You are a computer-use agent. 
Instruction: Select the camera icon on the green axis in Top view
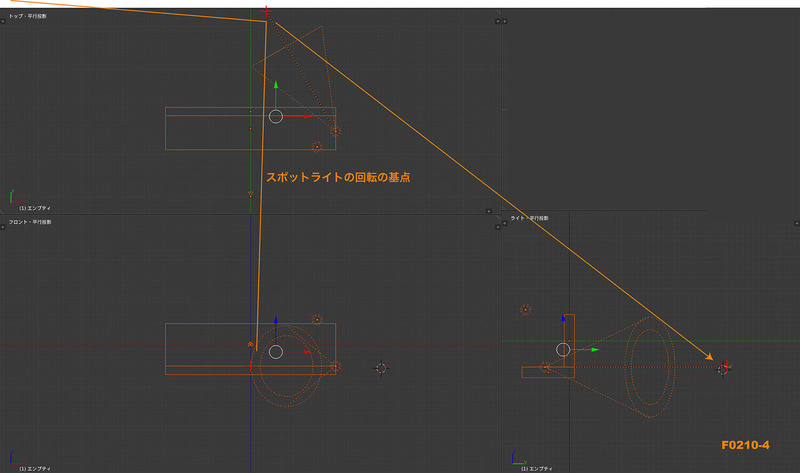pyautogui.click(x=250, y=194)
